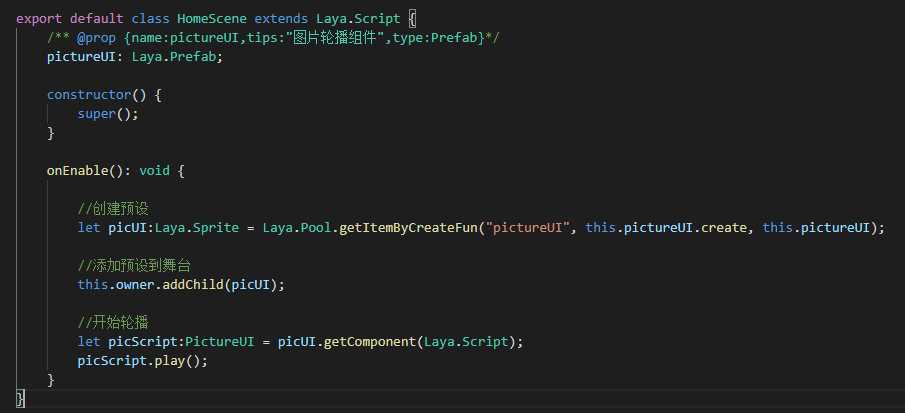Click the "getComponent" method name

coord(370,341)
